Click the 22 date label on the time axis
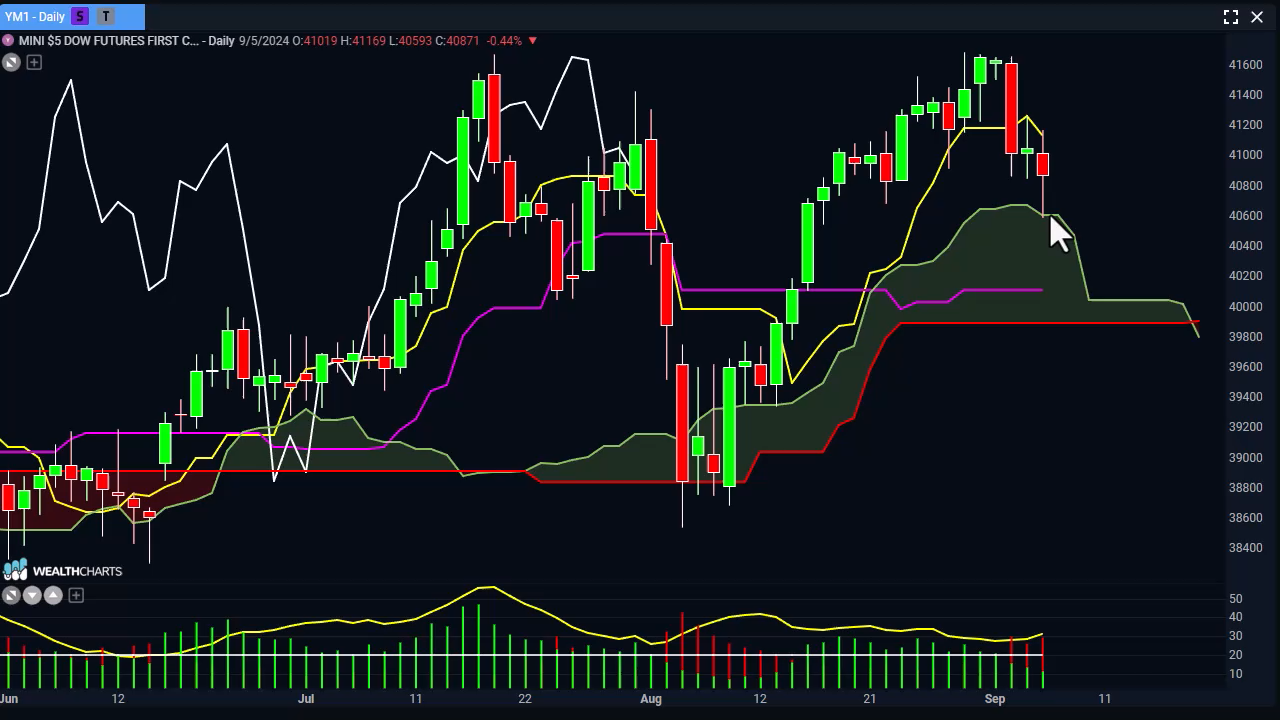The height and width of the screenshot is (720, 1280). (x=525, y=699)
